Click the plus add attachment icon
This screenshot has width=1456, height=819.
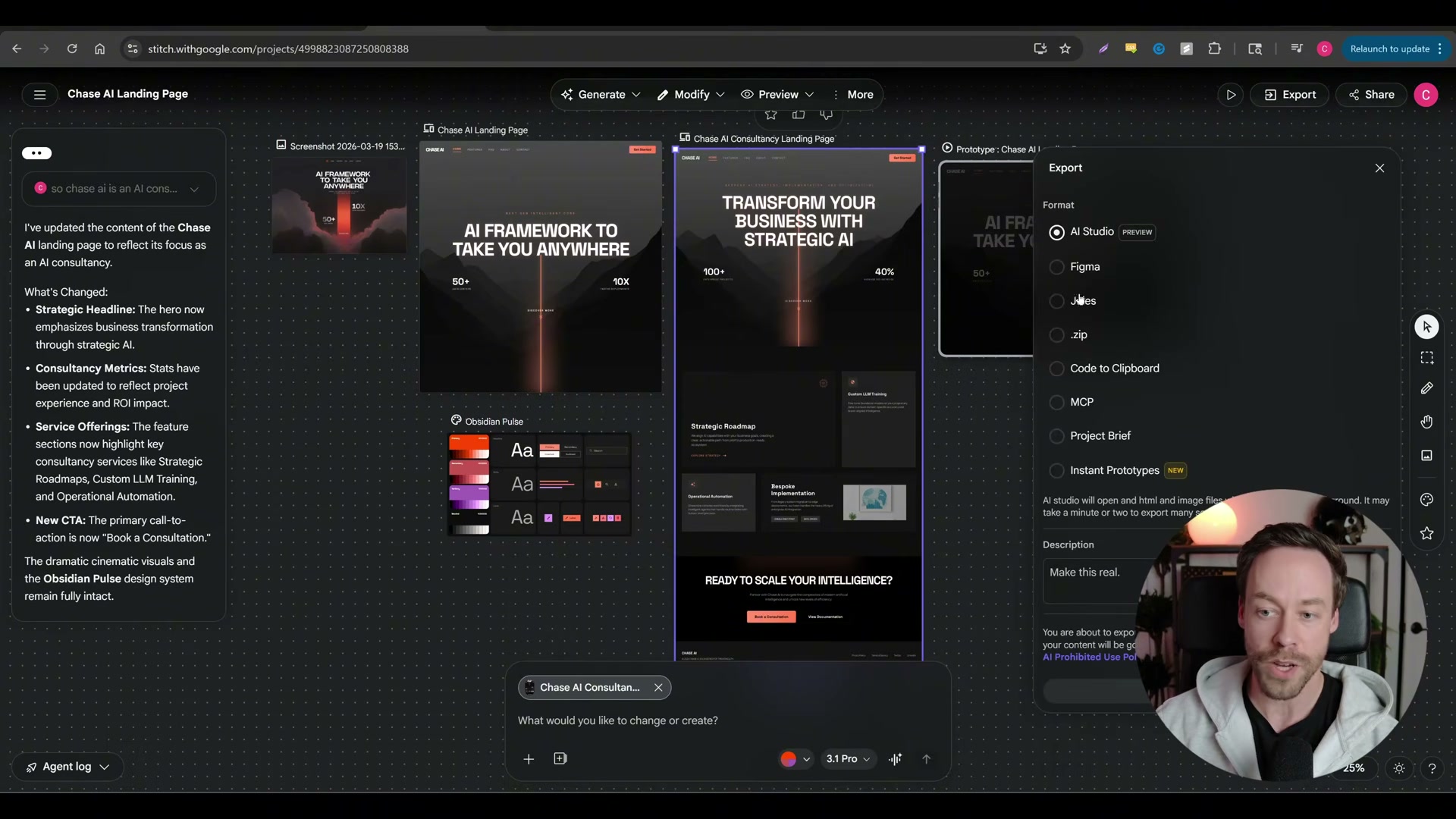pos(529,759)
